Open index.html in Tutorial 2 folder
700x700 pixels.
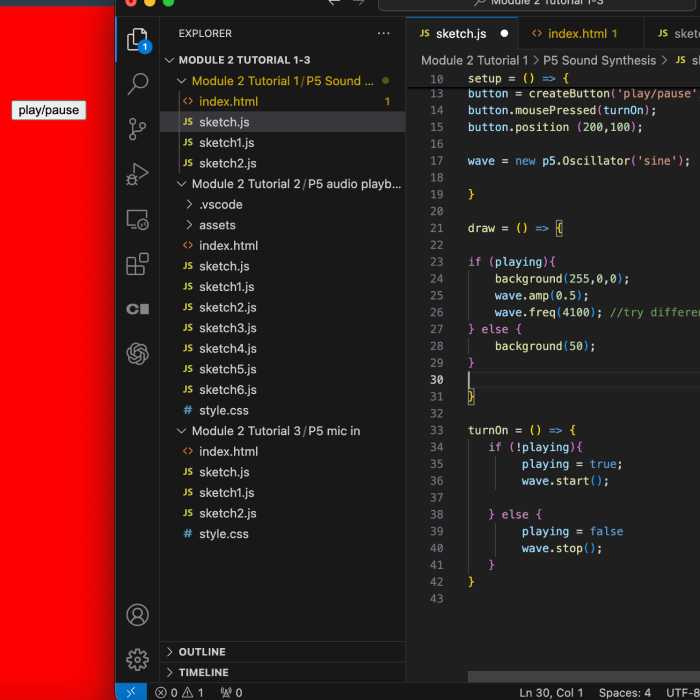coord(282,246)
